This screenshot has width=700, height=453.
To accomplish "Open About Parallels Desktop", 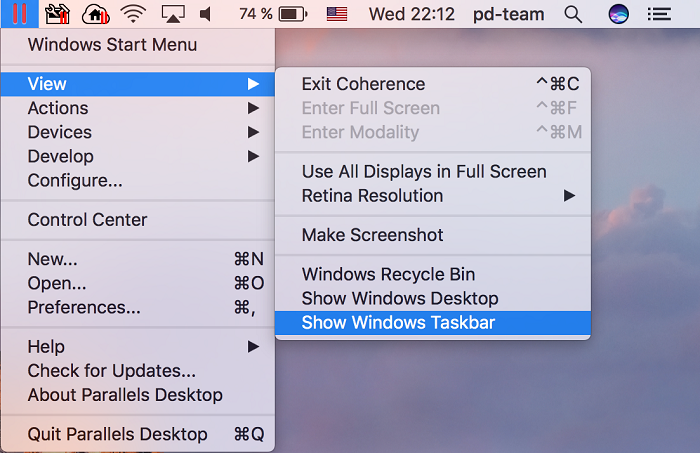I will click(x=138, y=395).
